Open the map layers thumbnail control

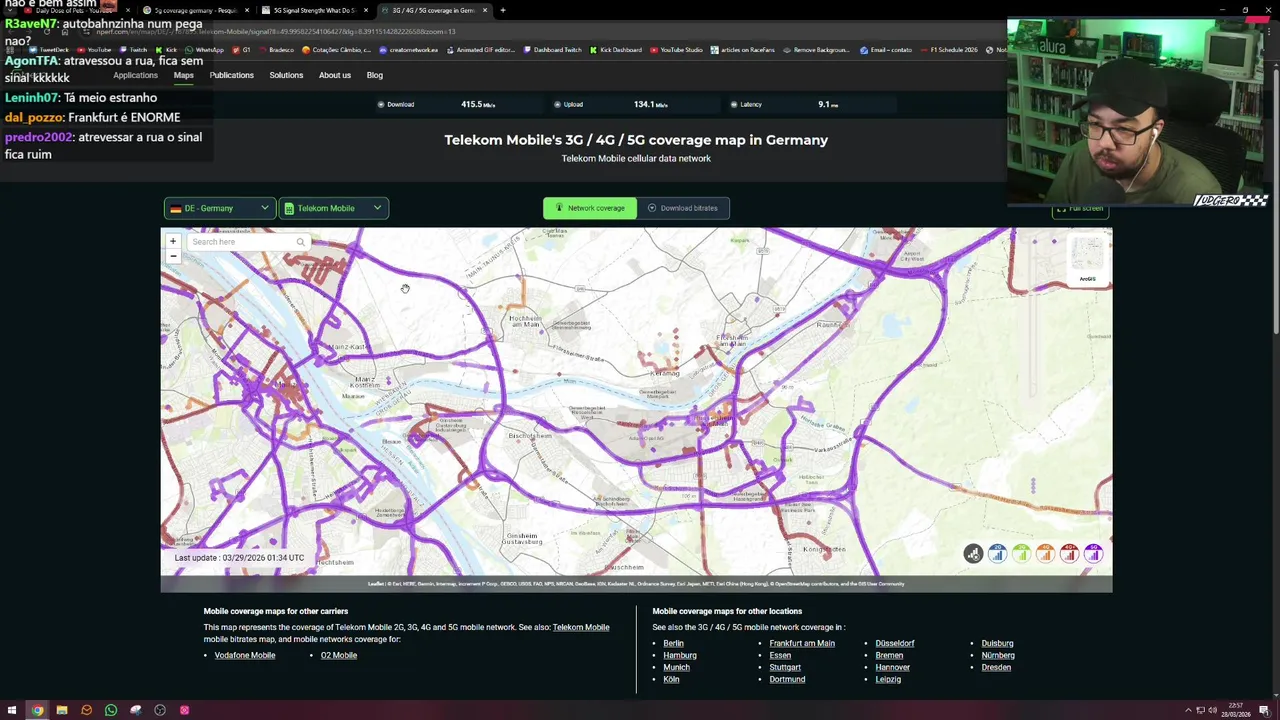point(1087,260)
